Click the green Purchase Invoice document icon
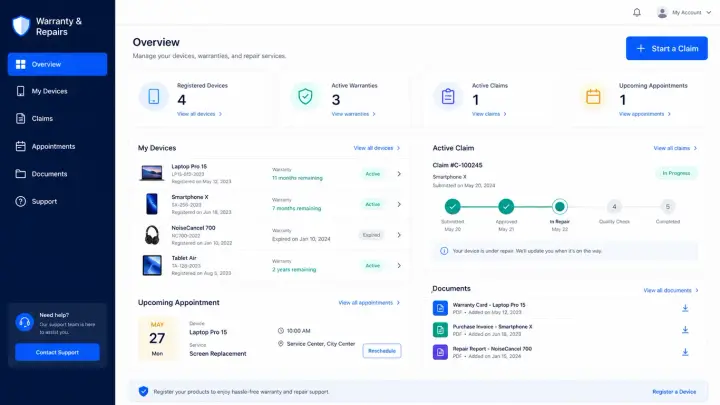Viewport: 720px width, 405px height. point(440,330)
